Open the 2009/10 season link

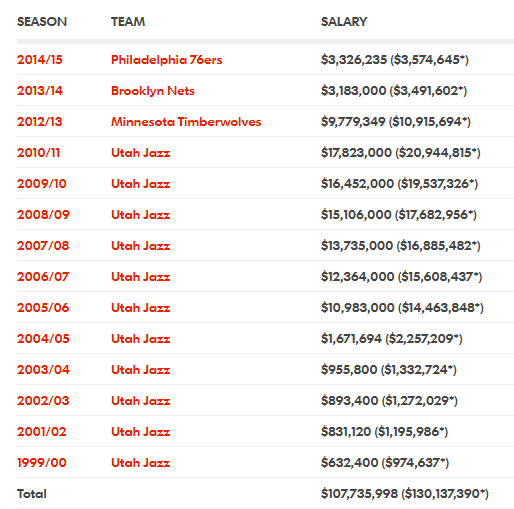click(x=42, y=184)
